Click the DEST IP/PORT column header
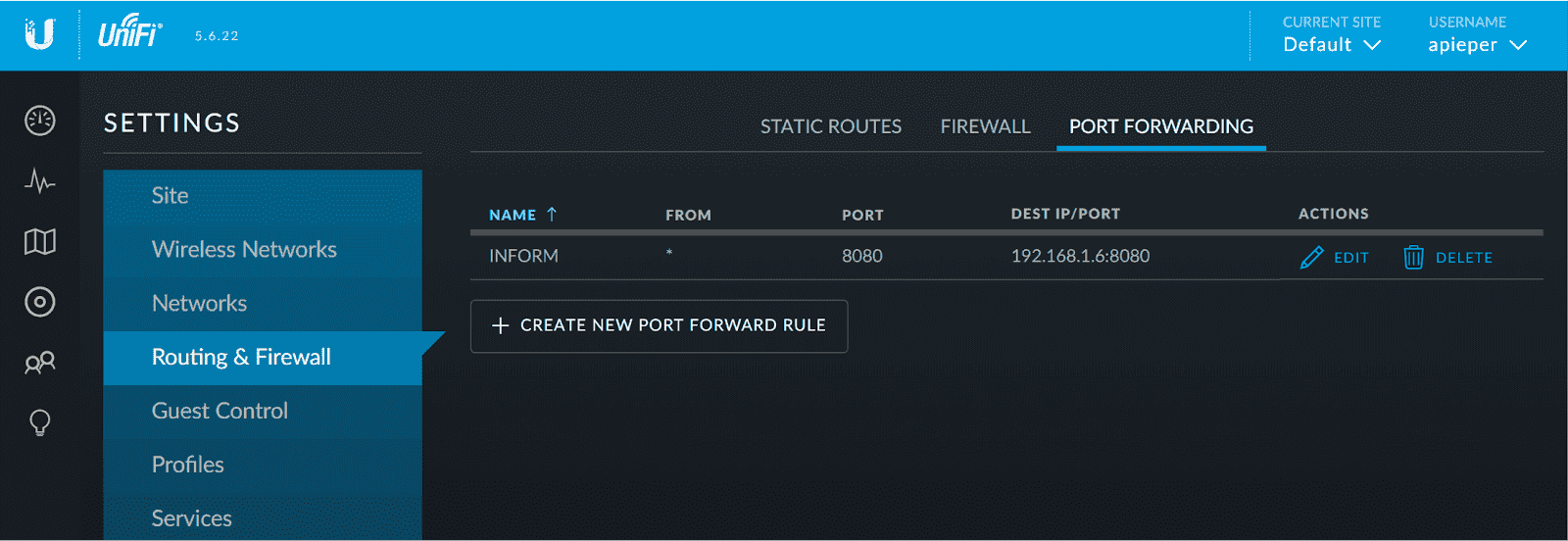1568x541 pixels. [x=1065, y=214]
